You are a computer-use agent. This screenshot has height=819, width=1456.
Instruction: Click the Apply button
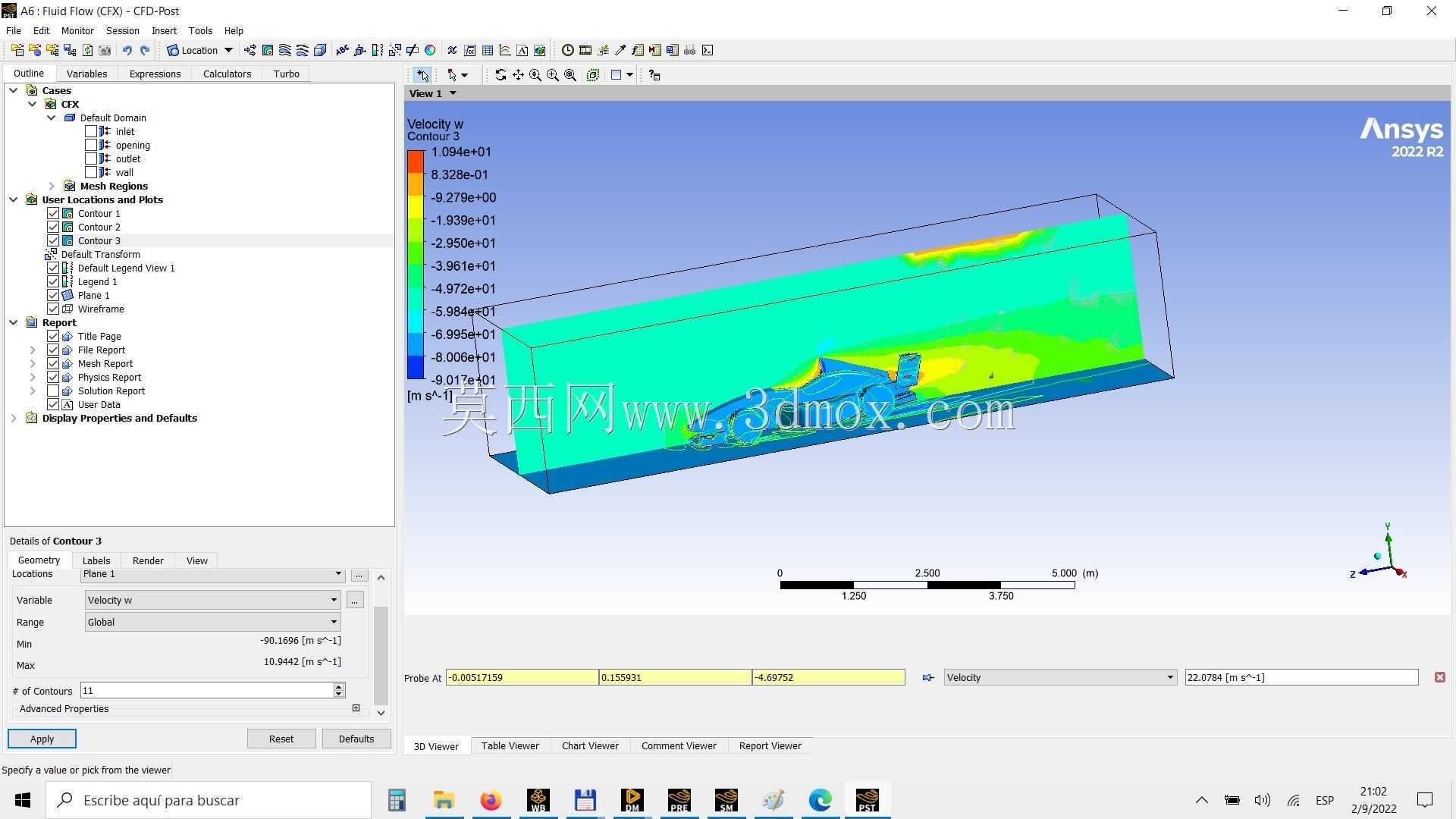42,739
